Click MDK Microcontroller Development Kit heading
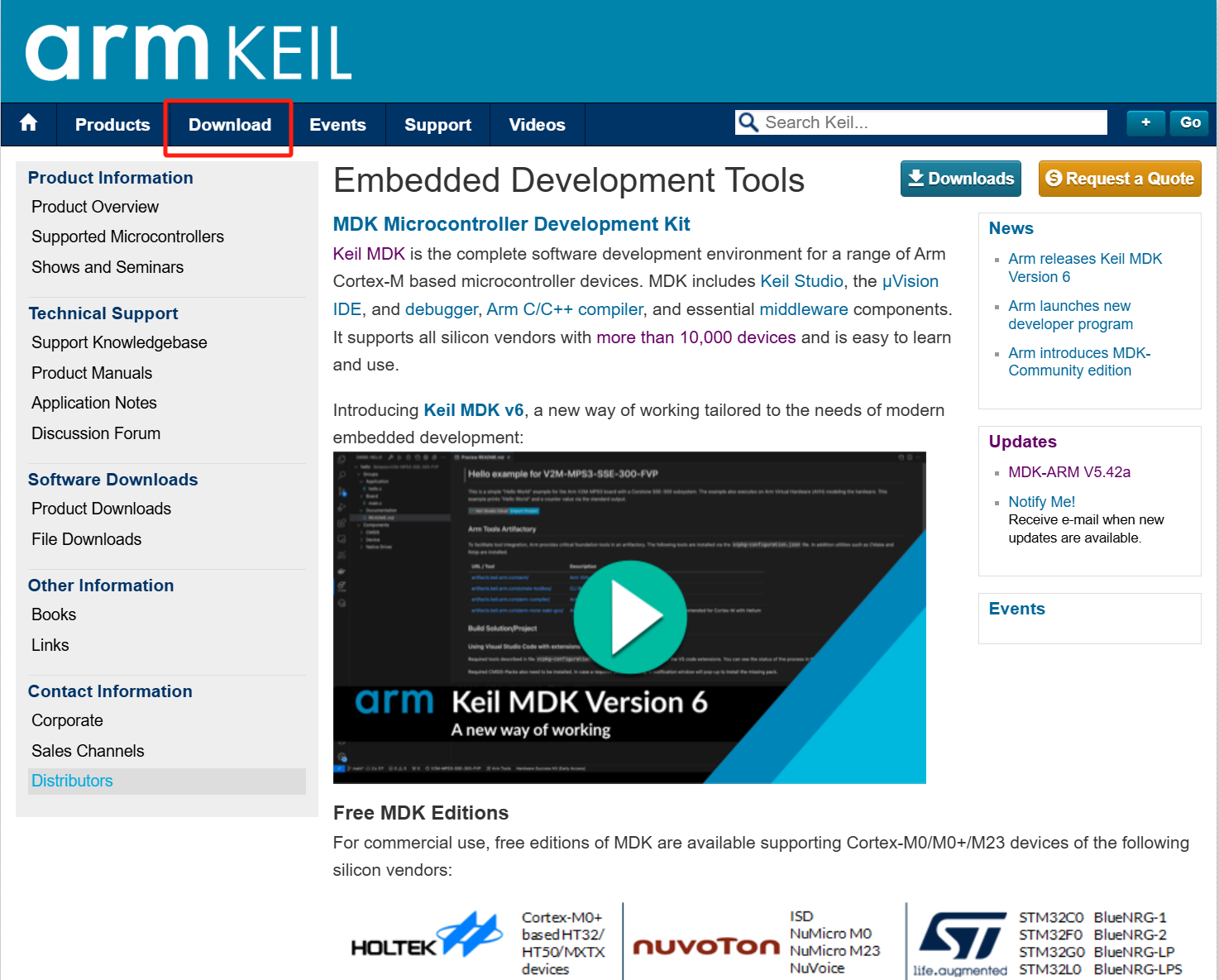 click(x=511, y=224)
